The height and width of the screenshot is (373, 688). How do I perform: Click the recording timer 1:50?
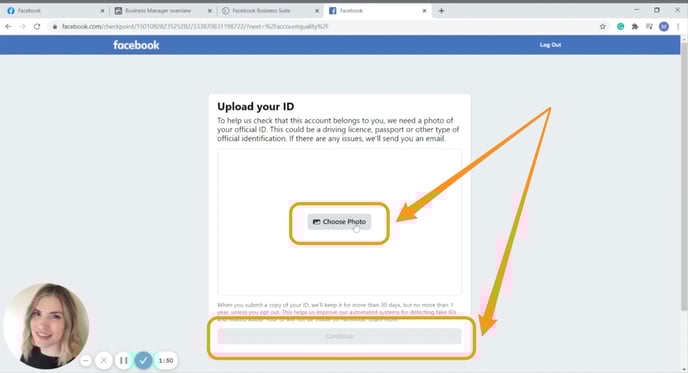[166, 360]
